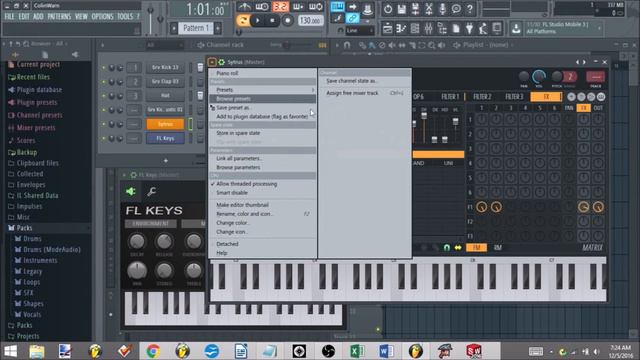The height and width of the screenshot is (360, 640).
Task: Adjust the Sytrus main volume knob
Action: point(539,76)
